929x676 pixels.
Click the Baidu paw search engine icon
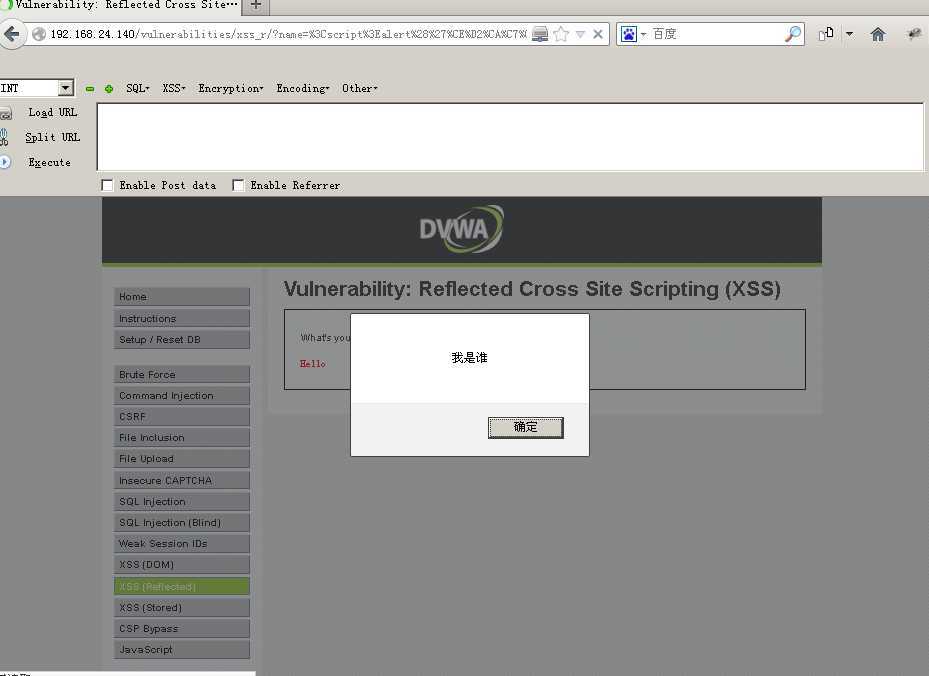(629, 34)
